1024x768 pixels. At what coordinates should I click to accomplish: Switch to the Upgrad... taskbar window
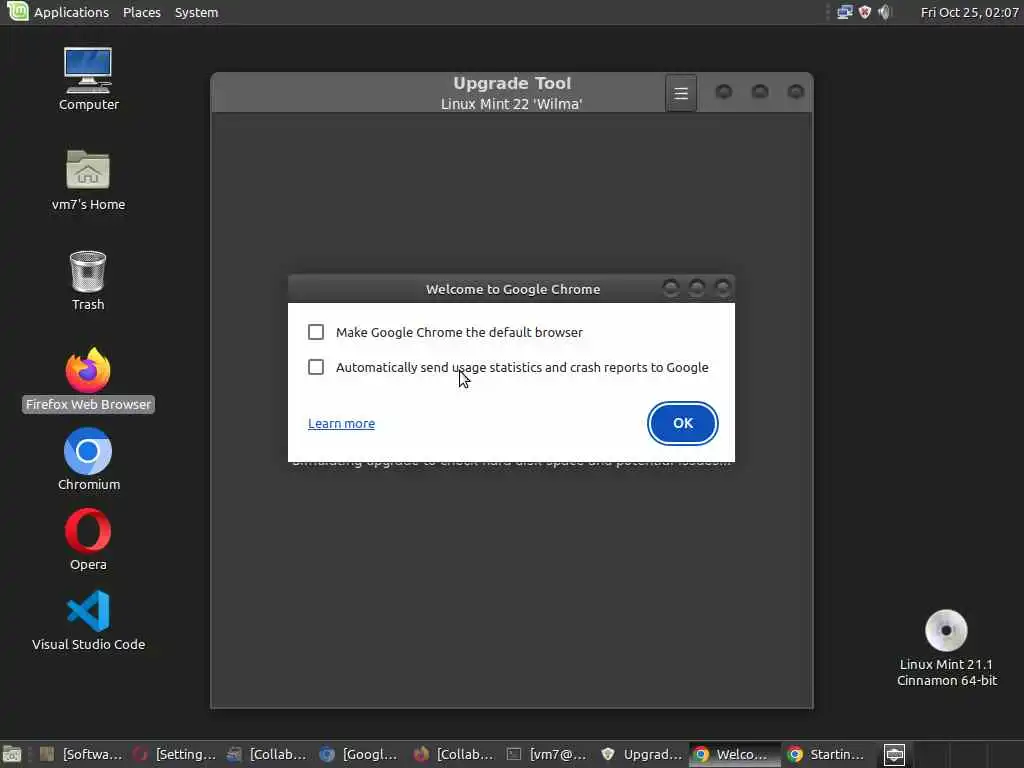641,754
